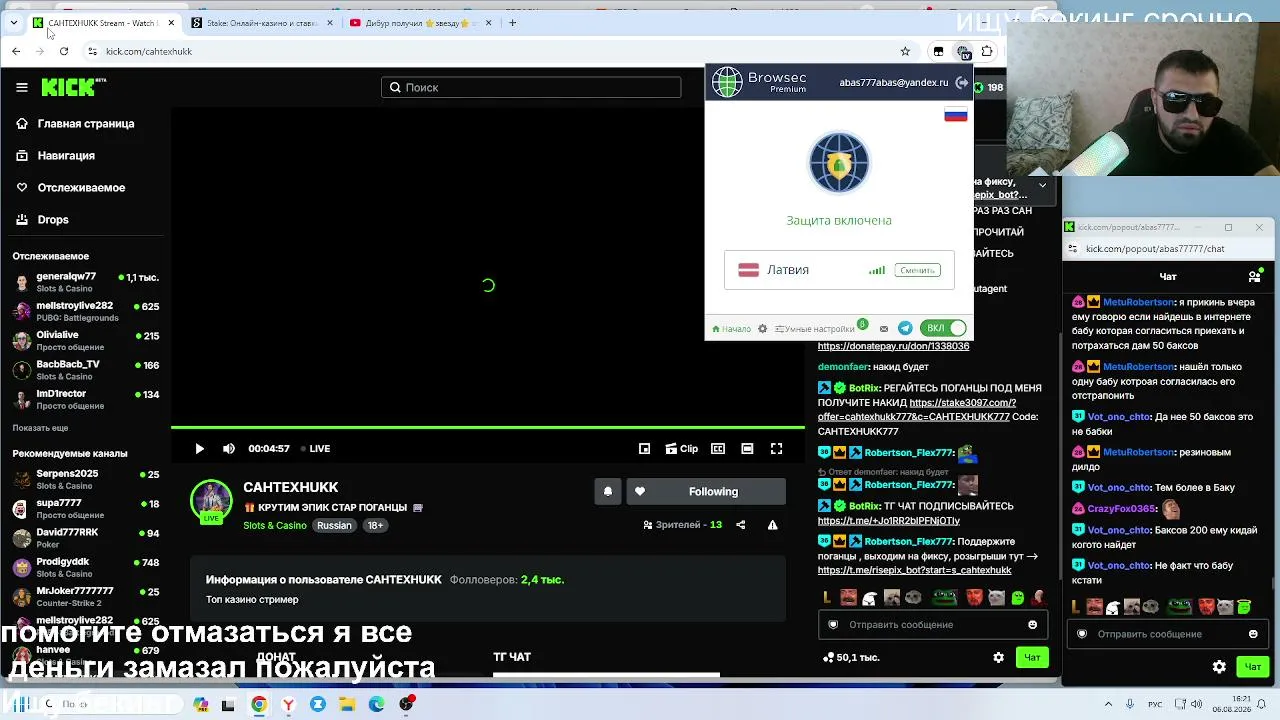This screenshot has width=1280, height=720.
Task: Switch to the YouTube Дибур browser tab
Action: click(x=421, y=23)
